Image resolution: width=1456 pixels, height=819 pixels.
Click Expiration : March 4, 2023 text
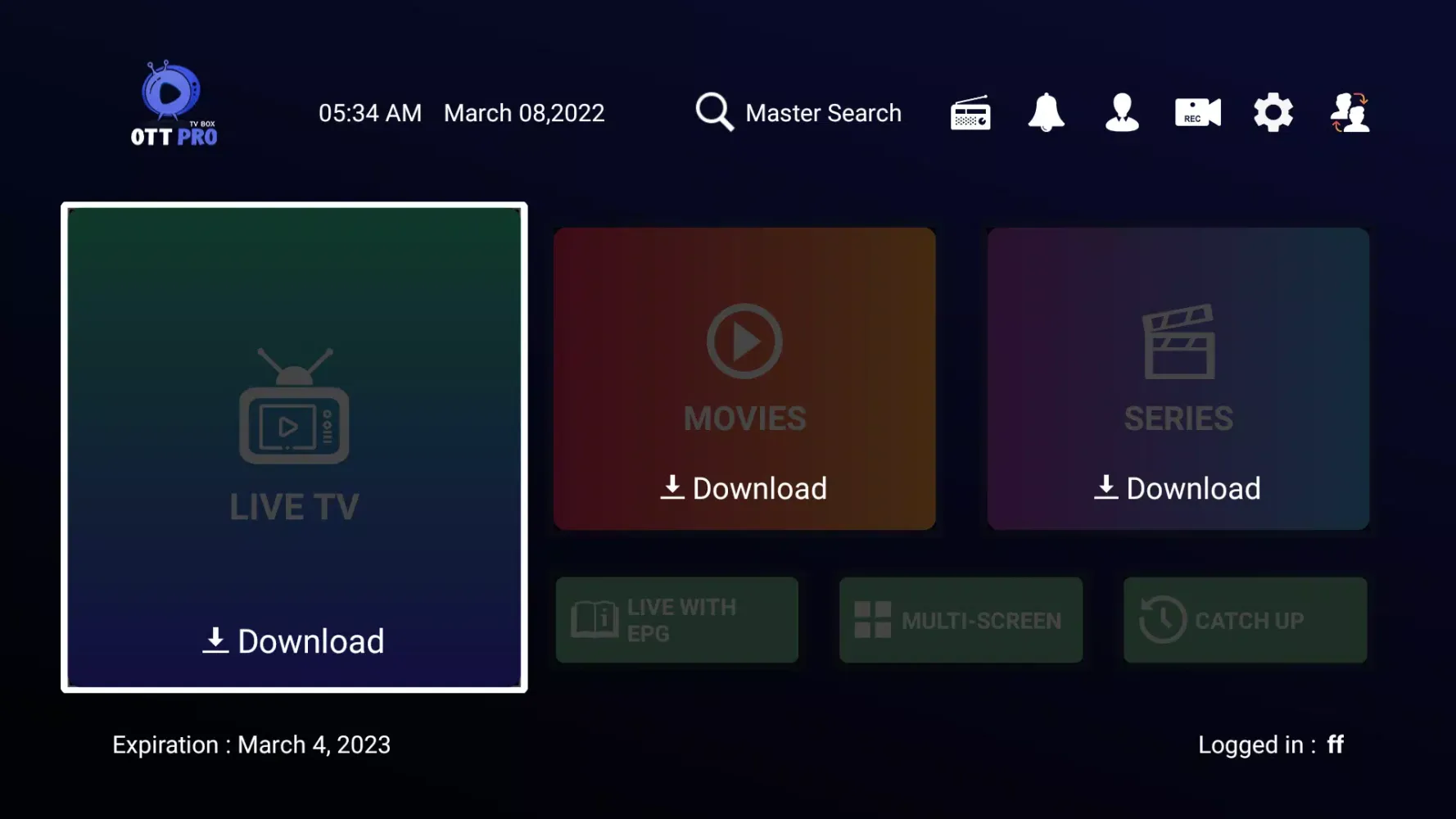tap(251, 744)
